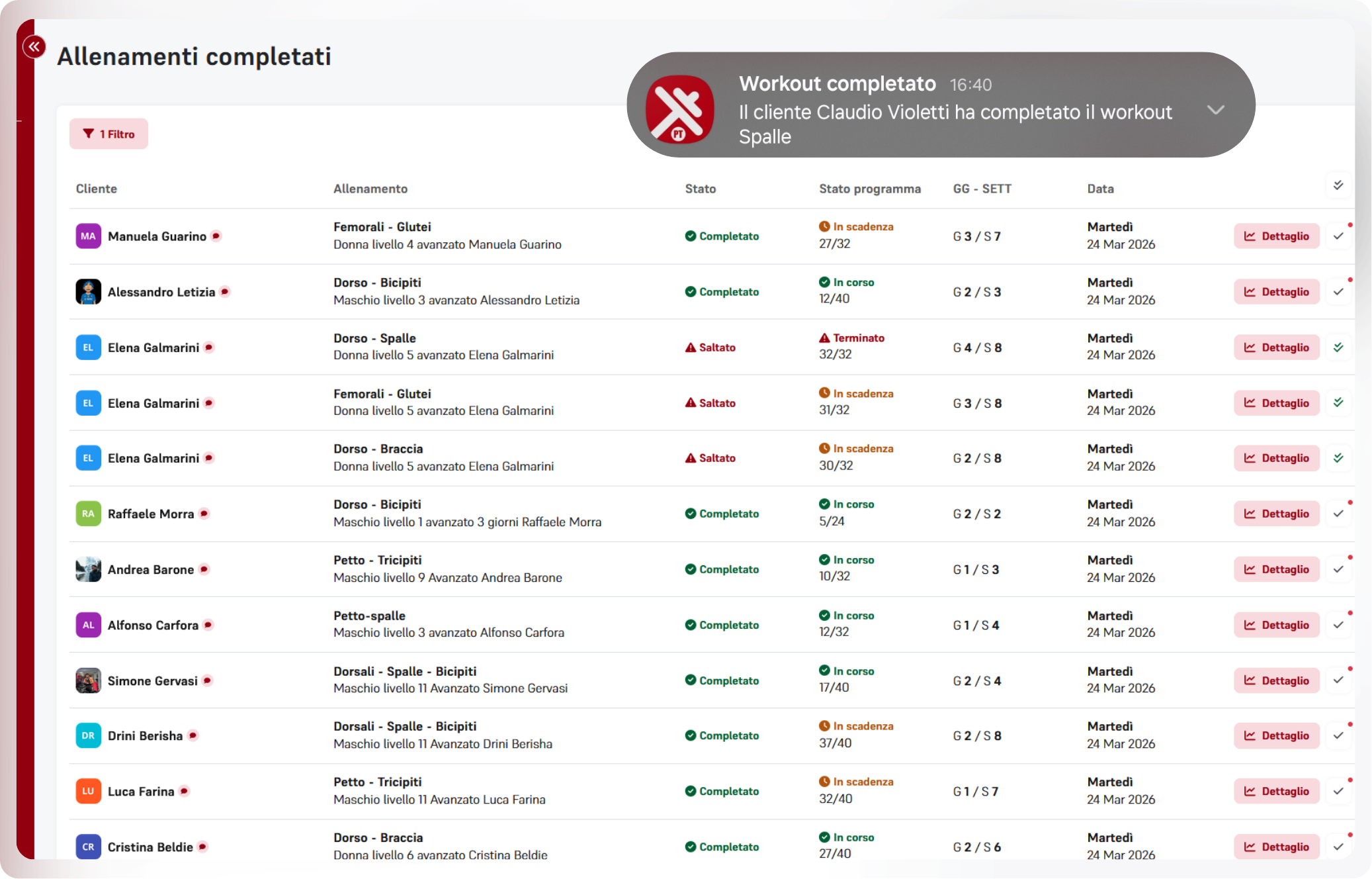
Task: Expand the Workout completato notification chevron
Action: point(1216,110)
